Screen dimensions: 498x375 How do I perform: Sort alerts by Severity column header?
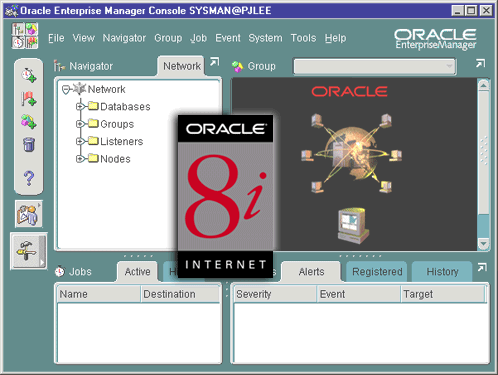[x=275, y=294]
